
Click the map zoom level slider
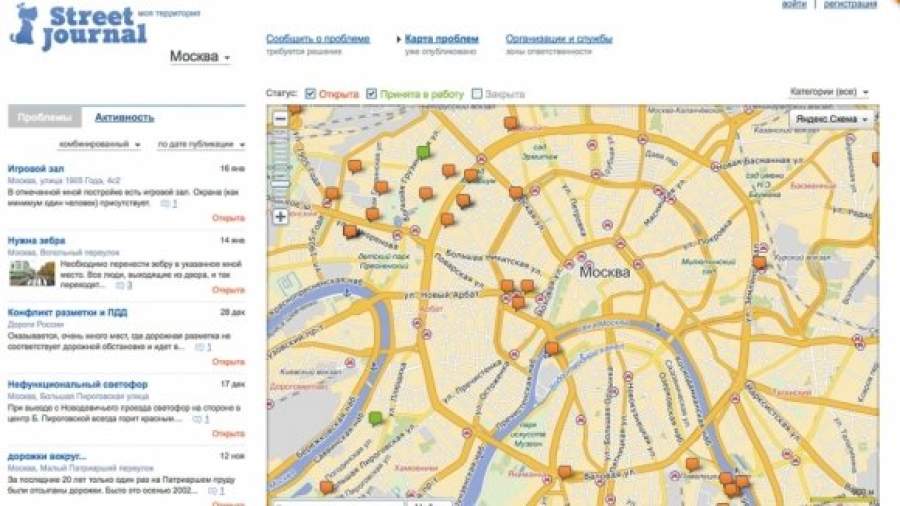pos(280,165)
